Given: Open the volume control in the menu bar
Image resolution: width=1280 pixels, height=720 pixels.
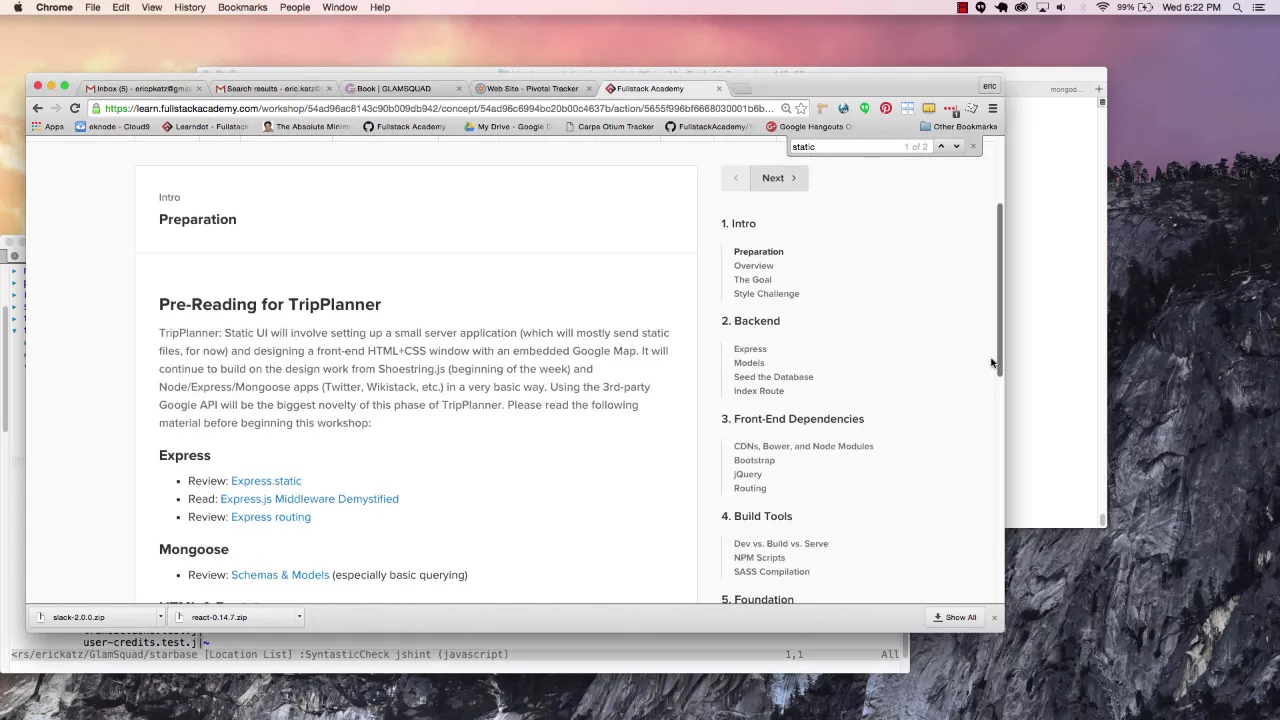Looking at the screenshot, I should point(1061,7).
